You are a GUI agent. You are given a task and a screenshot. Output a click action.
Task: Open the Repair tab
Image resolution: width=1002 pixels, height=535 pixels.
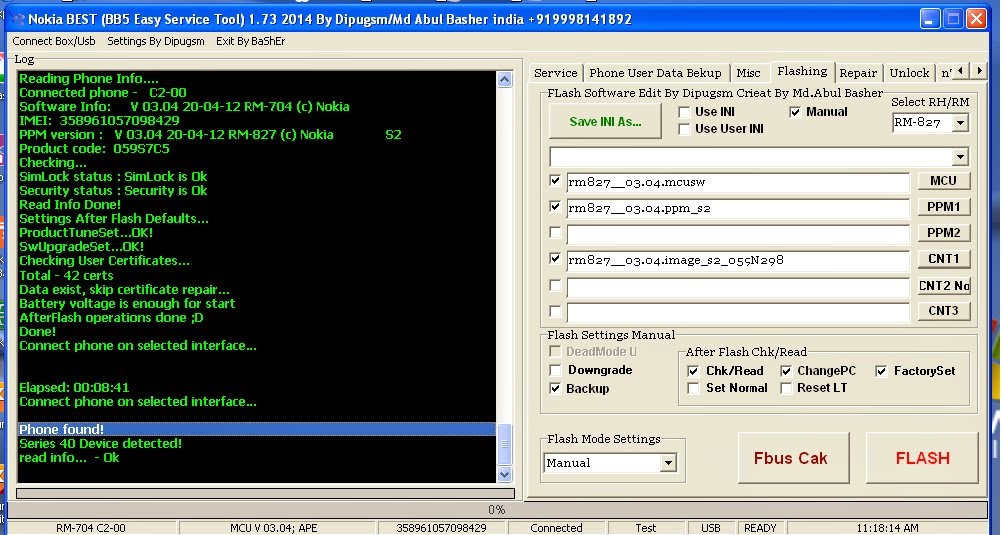click(x=858, y=73)
